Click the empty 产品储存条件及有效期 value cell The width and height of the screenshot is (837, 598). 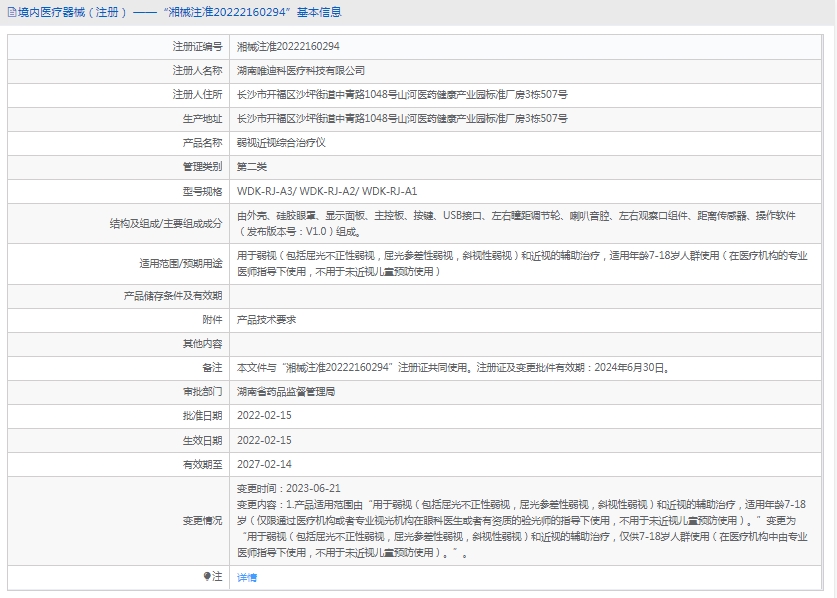tap(530, 296)
